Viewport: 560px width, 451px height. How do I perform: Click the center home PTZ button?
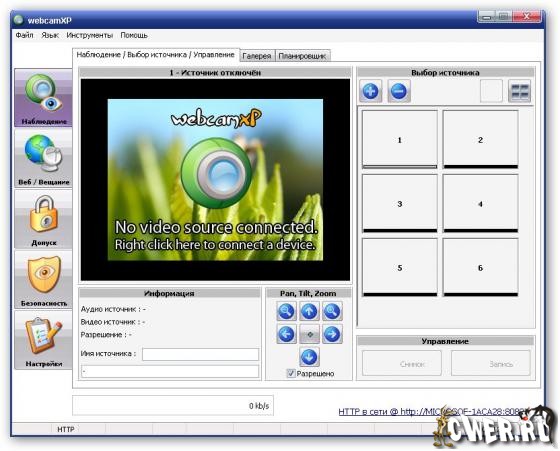[x=309, y=334]
